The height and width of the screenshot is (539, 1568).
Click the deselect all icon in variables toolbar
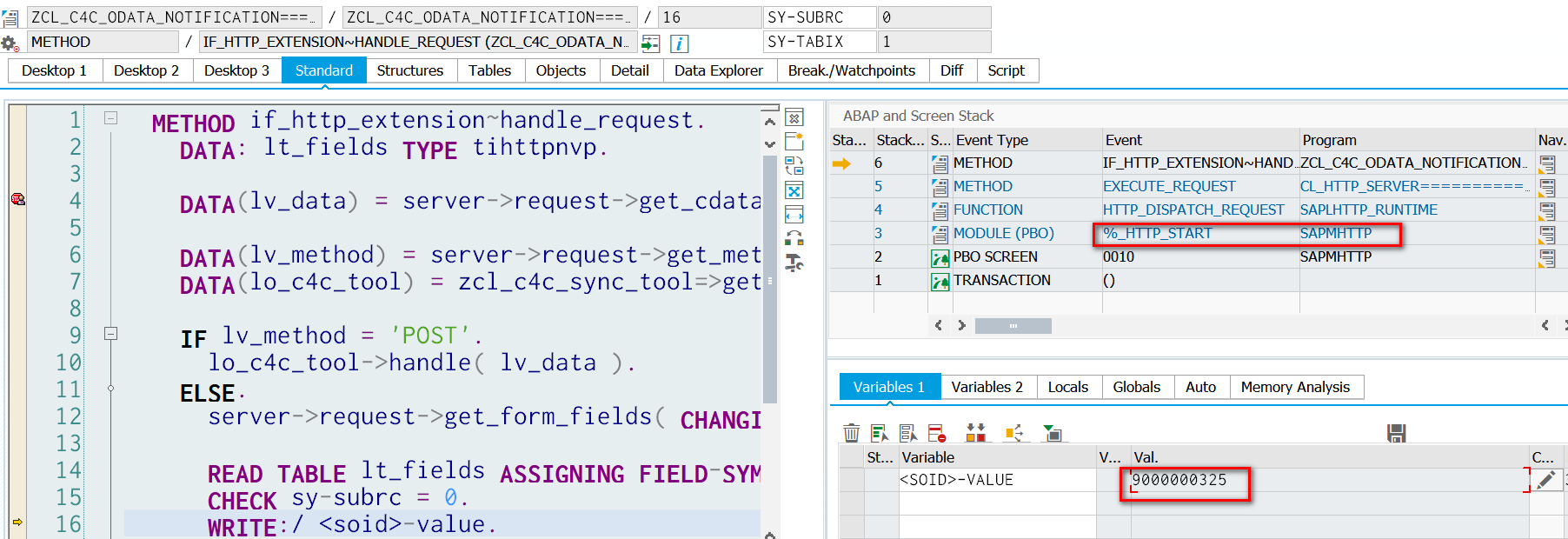tap(908, 433)
